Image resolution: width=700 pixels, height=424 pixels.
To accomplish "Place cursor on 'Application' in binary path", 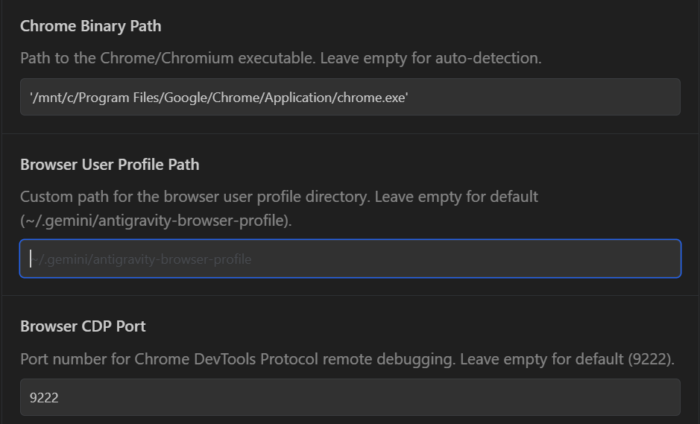I will tap(298, 97).
